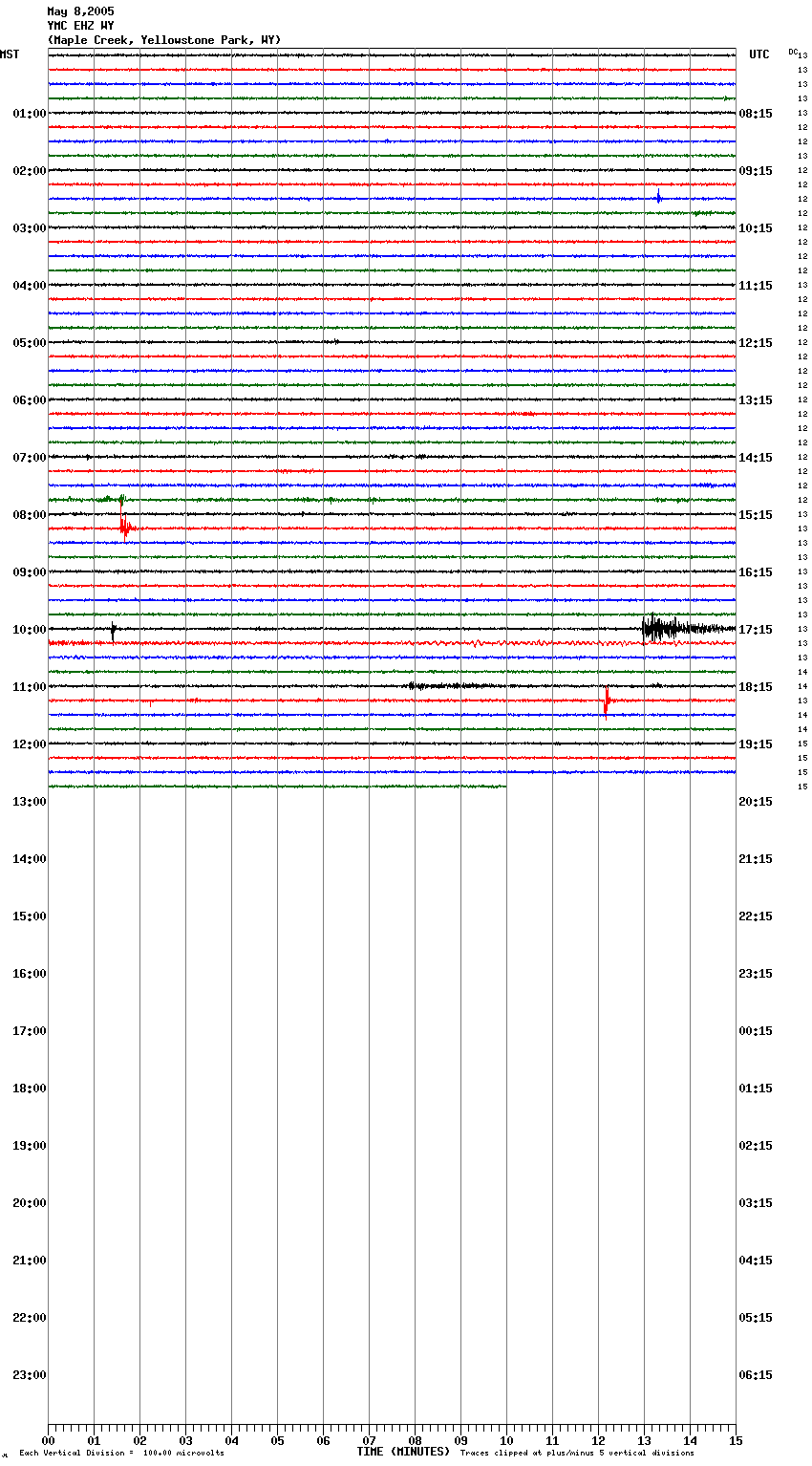This screenshot has width=812, height=1466.
Task: Click the '18:15' UTC hour label
Action: 756,687
